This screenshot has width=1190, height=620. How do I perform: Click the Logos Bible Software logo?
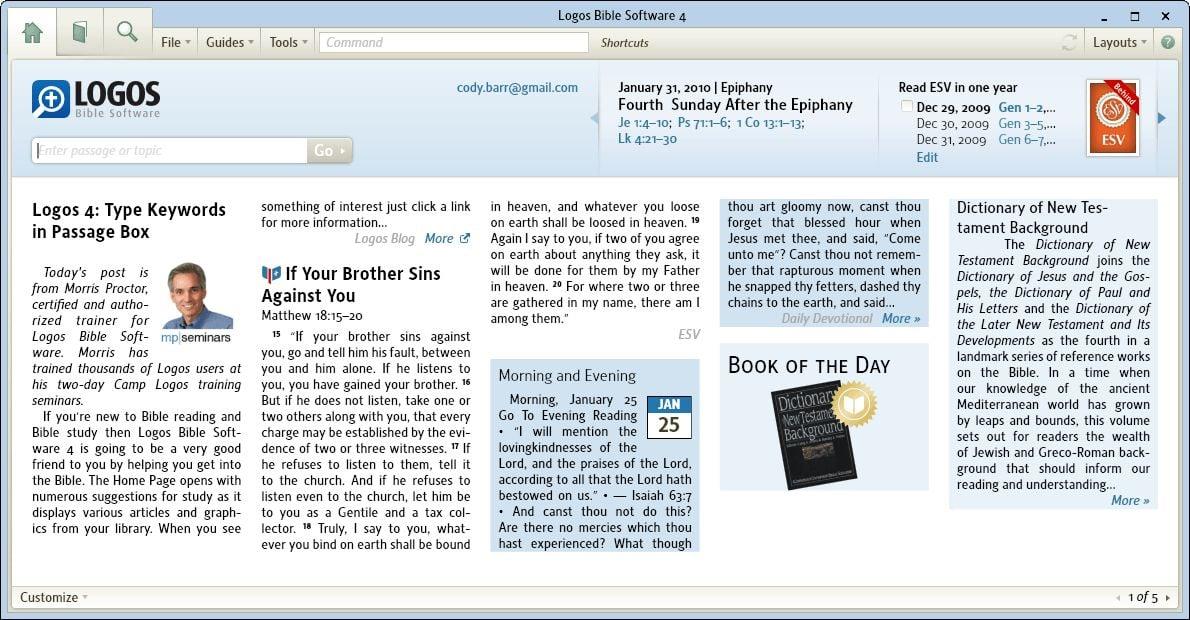tap(96, 99)
